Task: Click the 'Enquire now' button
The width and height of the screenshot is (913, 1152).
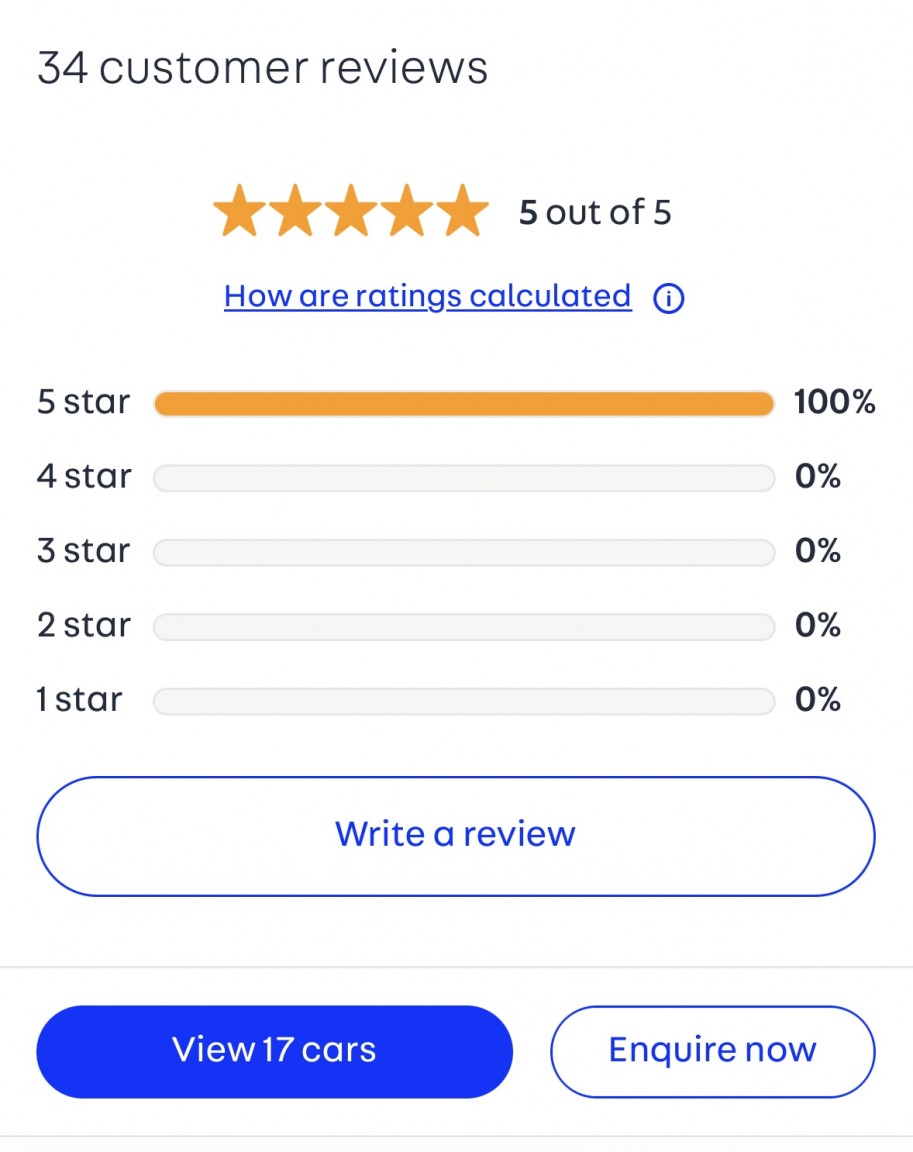Action: pos(712,1050)
